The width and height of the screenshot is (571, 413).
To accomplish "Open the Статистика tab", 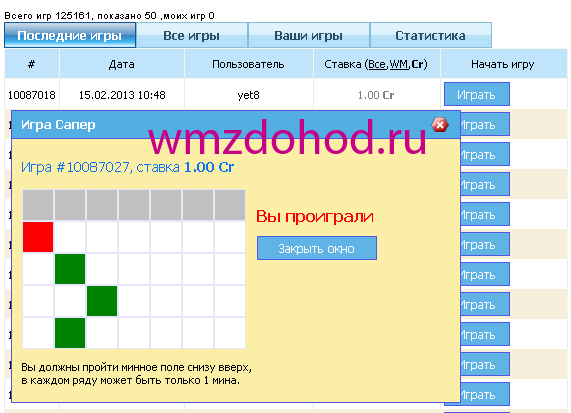I will pos(430,35).
